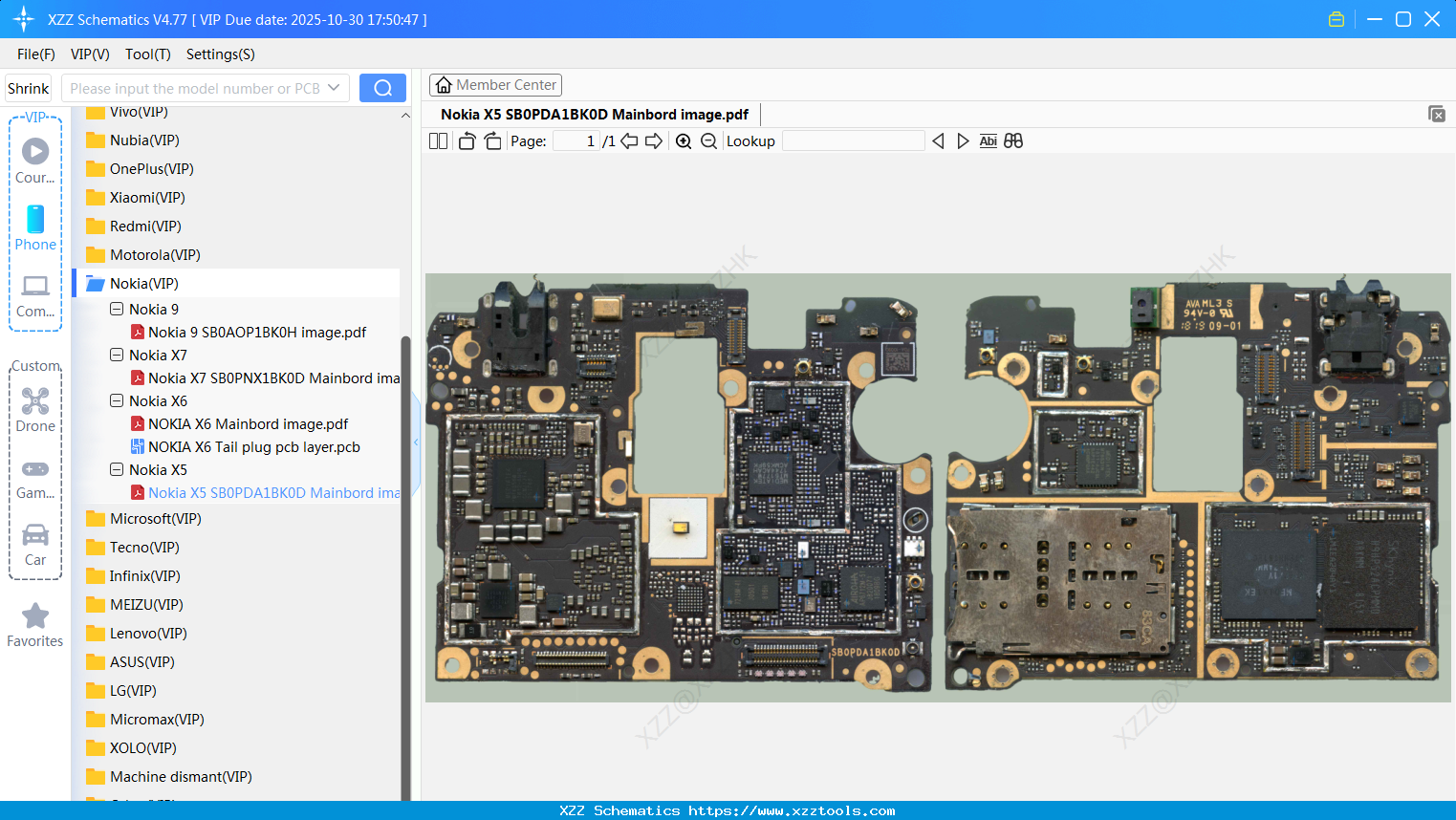The width and height of the screenshot is (1456, 820).
Task: Toggle the Abi whole-word match option
Action: pyautogui.click(x=988, y=141)
